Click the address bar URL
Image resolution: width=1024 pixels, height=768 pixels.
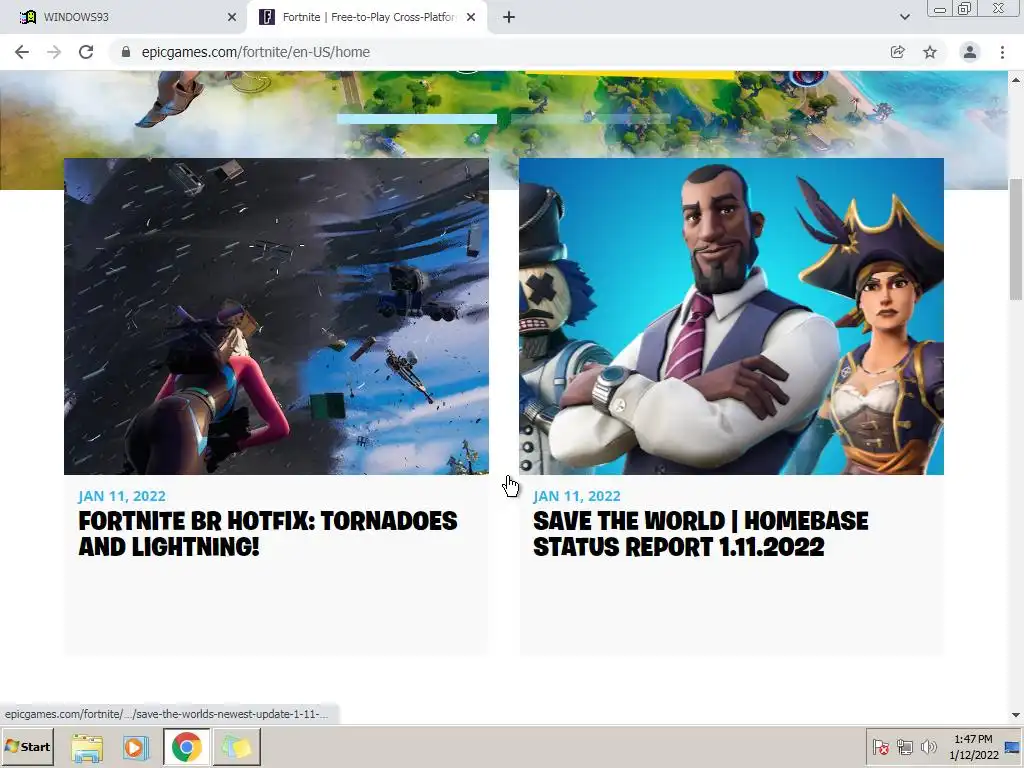point(255,52)
